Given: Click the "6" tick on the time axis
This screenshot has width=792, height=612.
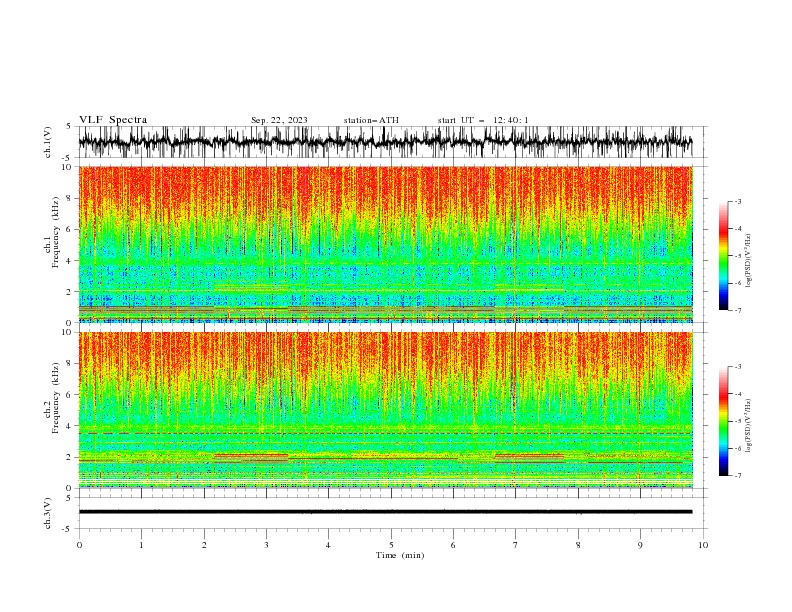Looking at the screenshot, I should pyautogui.click(x=453, y=545).
